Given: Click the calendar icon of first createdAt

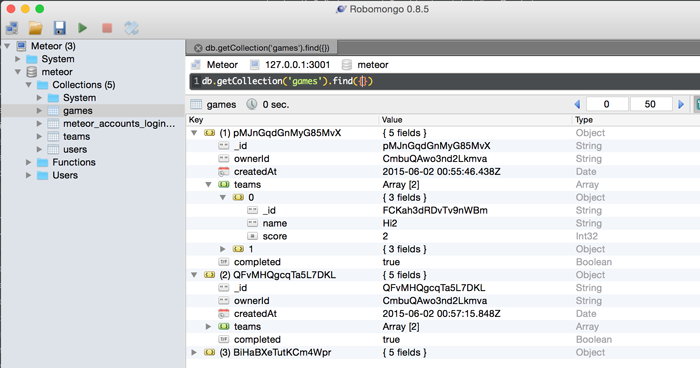Looking at the screenshot, I should (x=224, y=171).
